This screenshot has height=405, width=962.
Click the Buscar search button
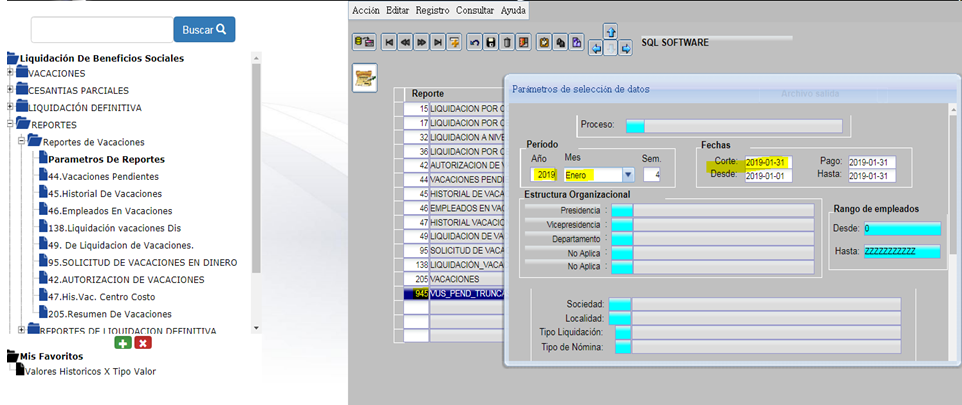point(204,30)
